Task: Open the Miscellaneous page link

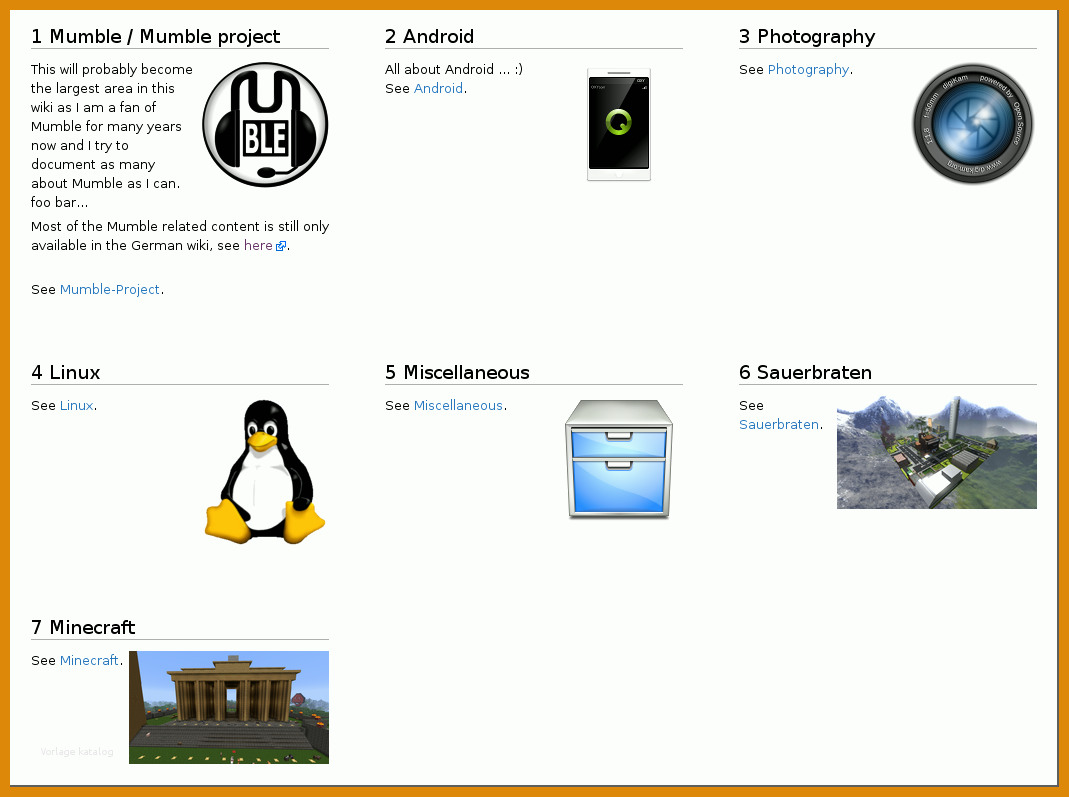Action: coord(458,406)
